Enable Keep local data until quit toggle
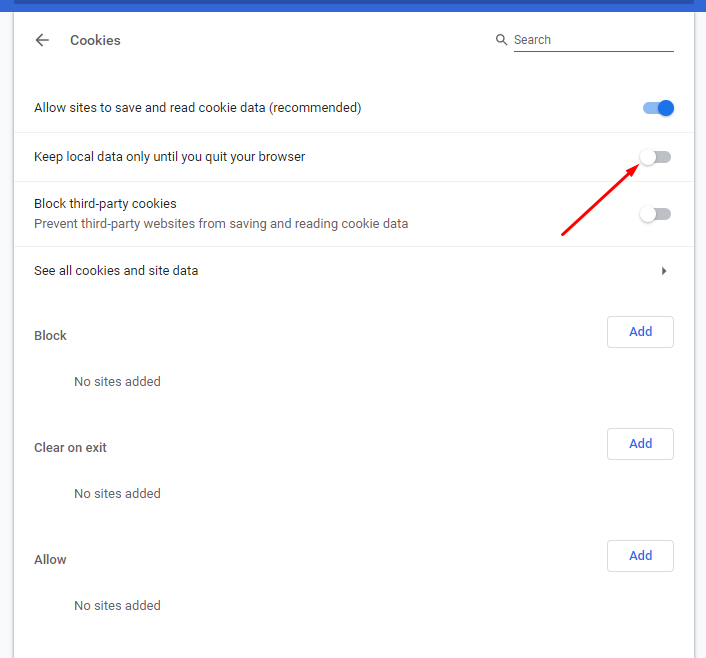 [x=656, y=157]
